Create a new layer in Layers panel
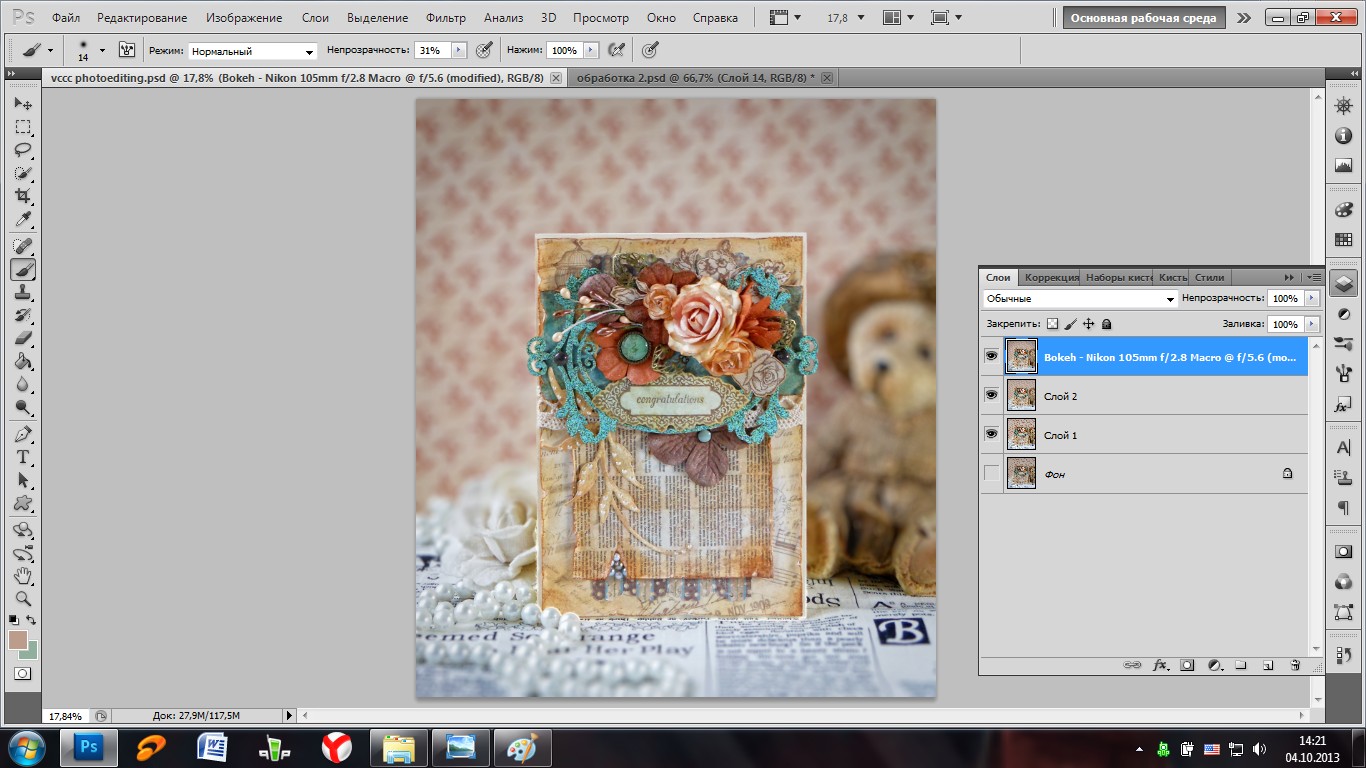1366x768 pixels. pyautogui.click(x=1267, y=664)
